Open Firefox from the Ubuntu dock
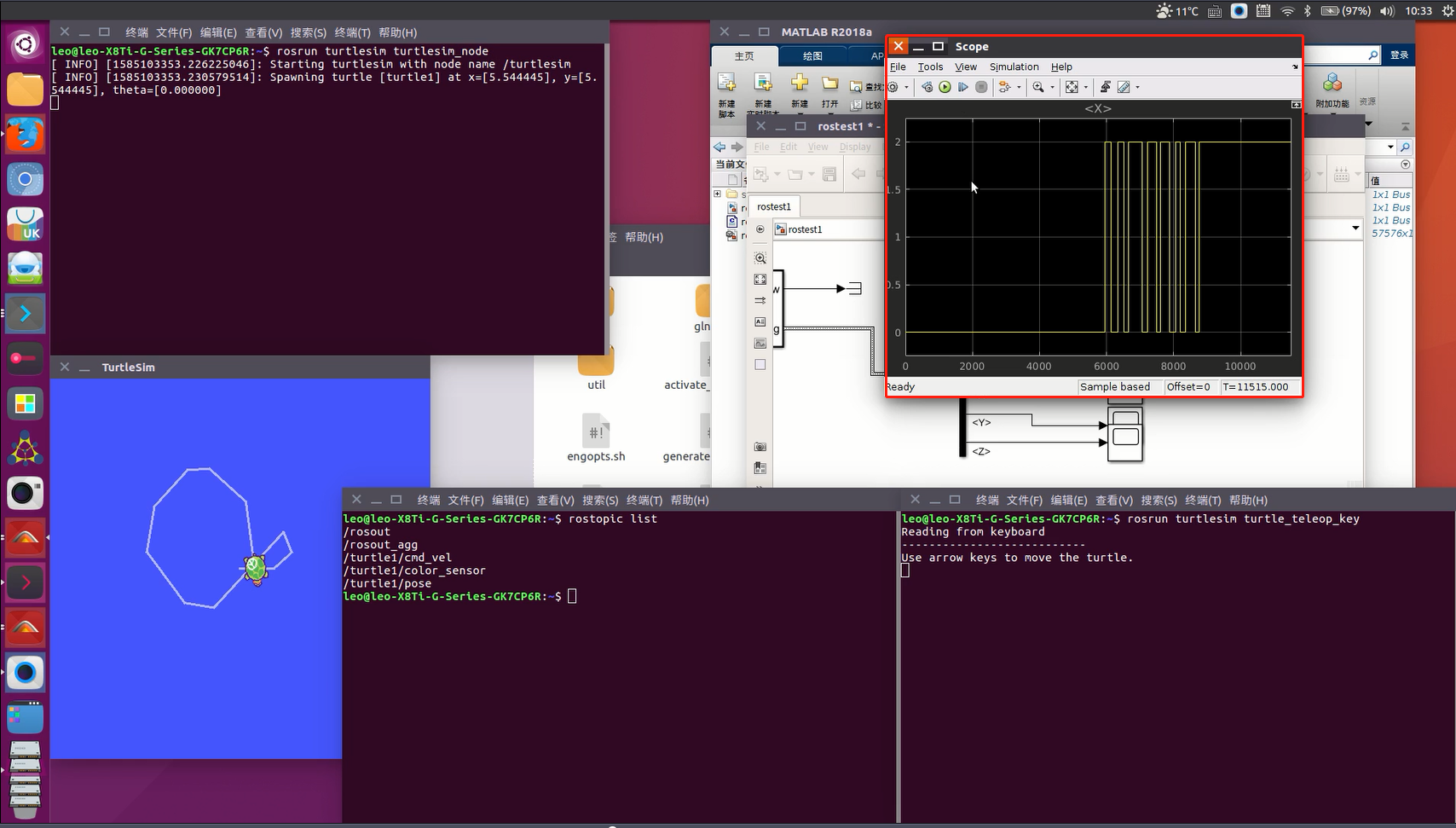 pyautogui.click(x=25, y=134)
